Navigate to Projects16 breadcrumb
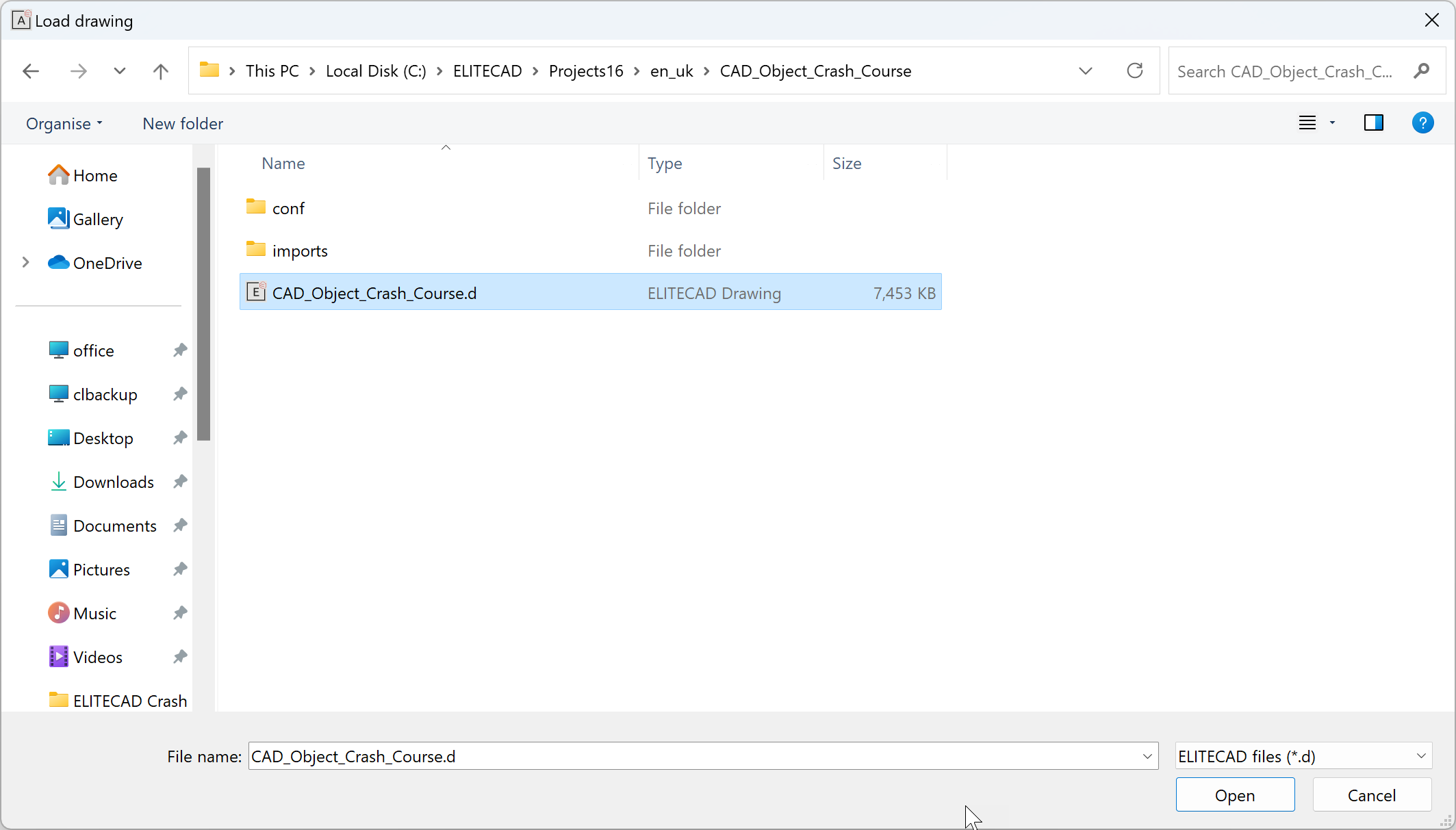1456x830 pixels. pyautogui.click(x=586, y=71)
